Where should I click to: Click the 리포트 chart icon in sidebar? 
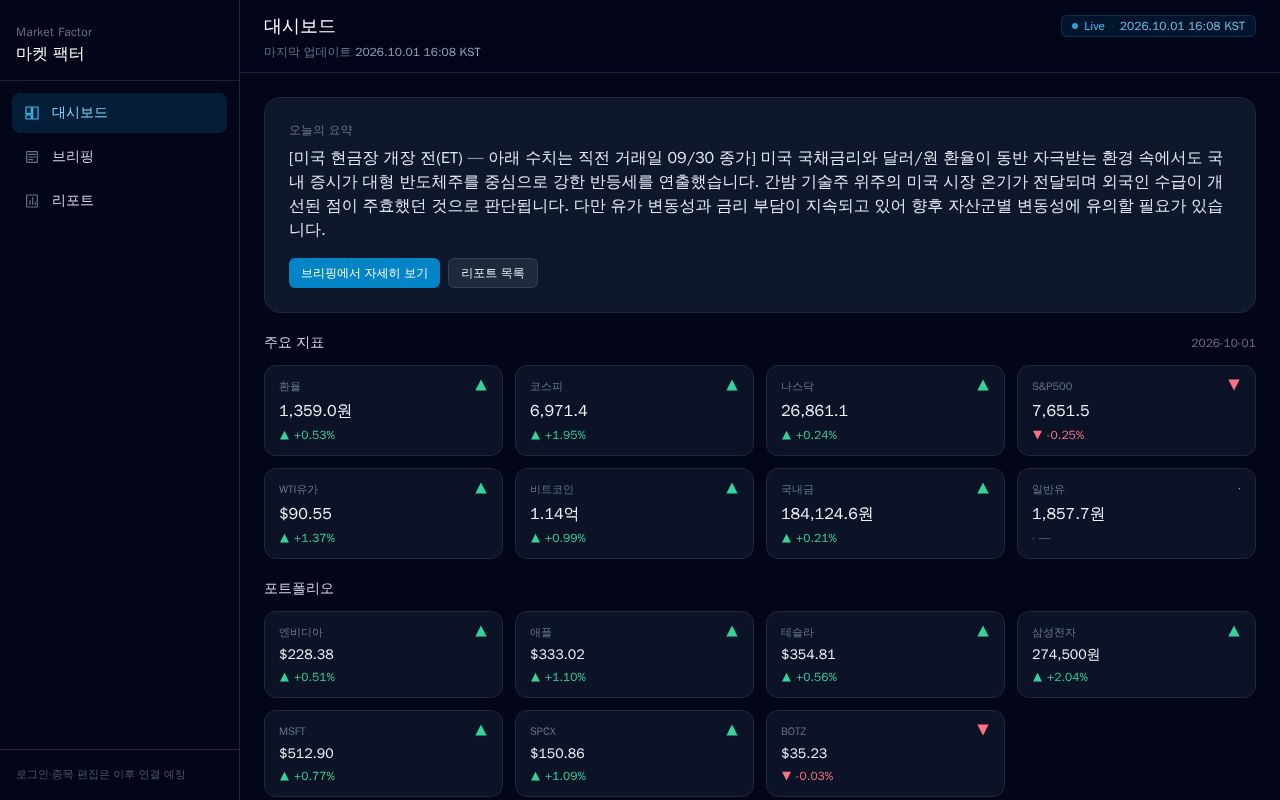pyautogui.click(x=32, y=201)
